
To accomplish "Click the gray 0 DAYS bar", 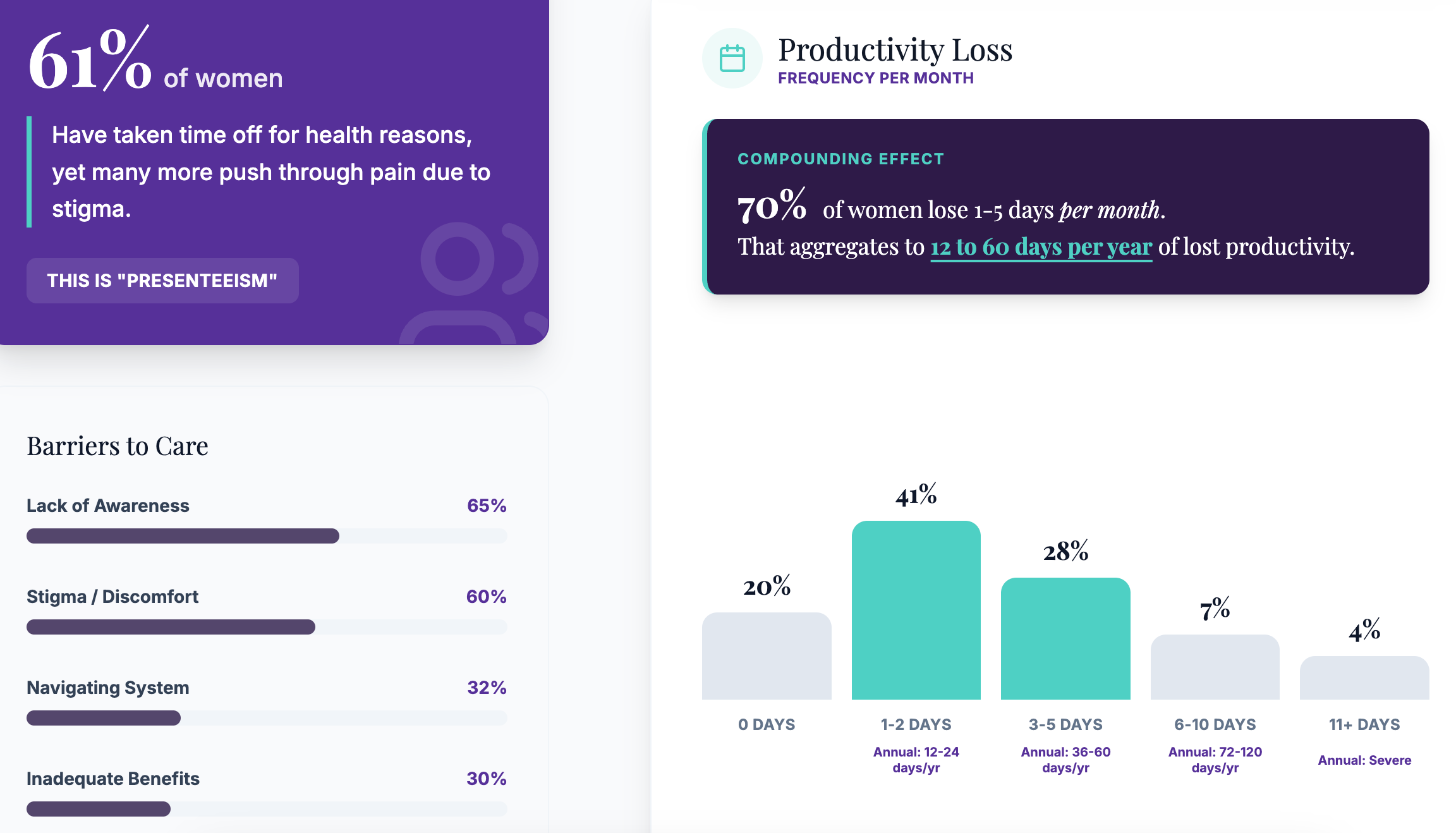I will click(x=767, y=656).
